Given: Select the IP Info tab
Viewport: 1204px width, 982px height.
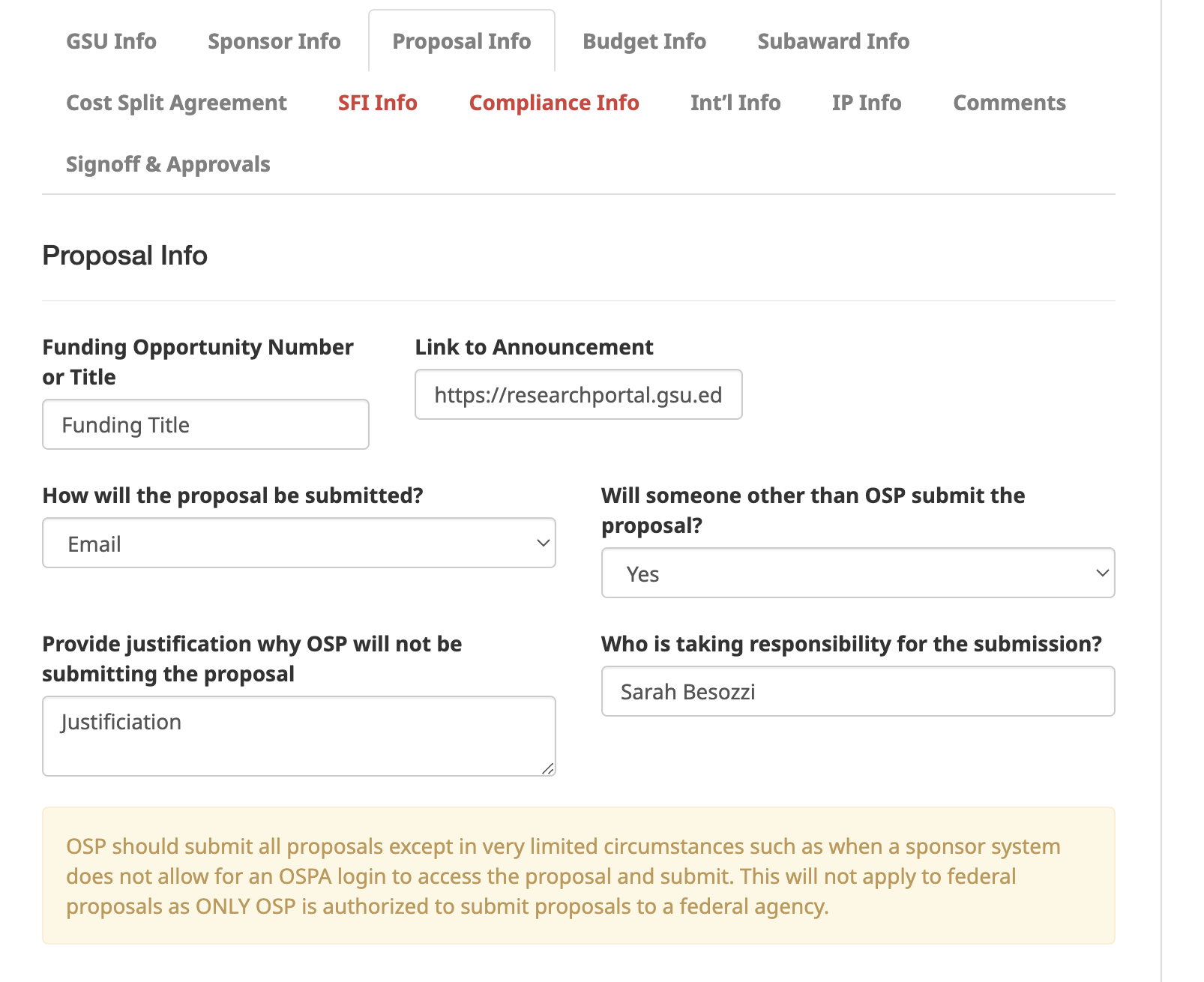Looking at the screenshot, I should [x=866, y=103].
